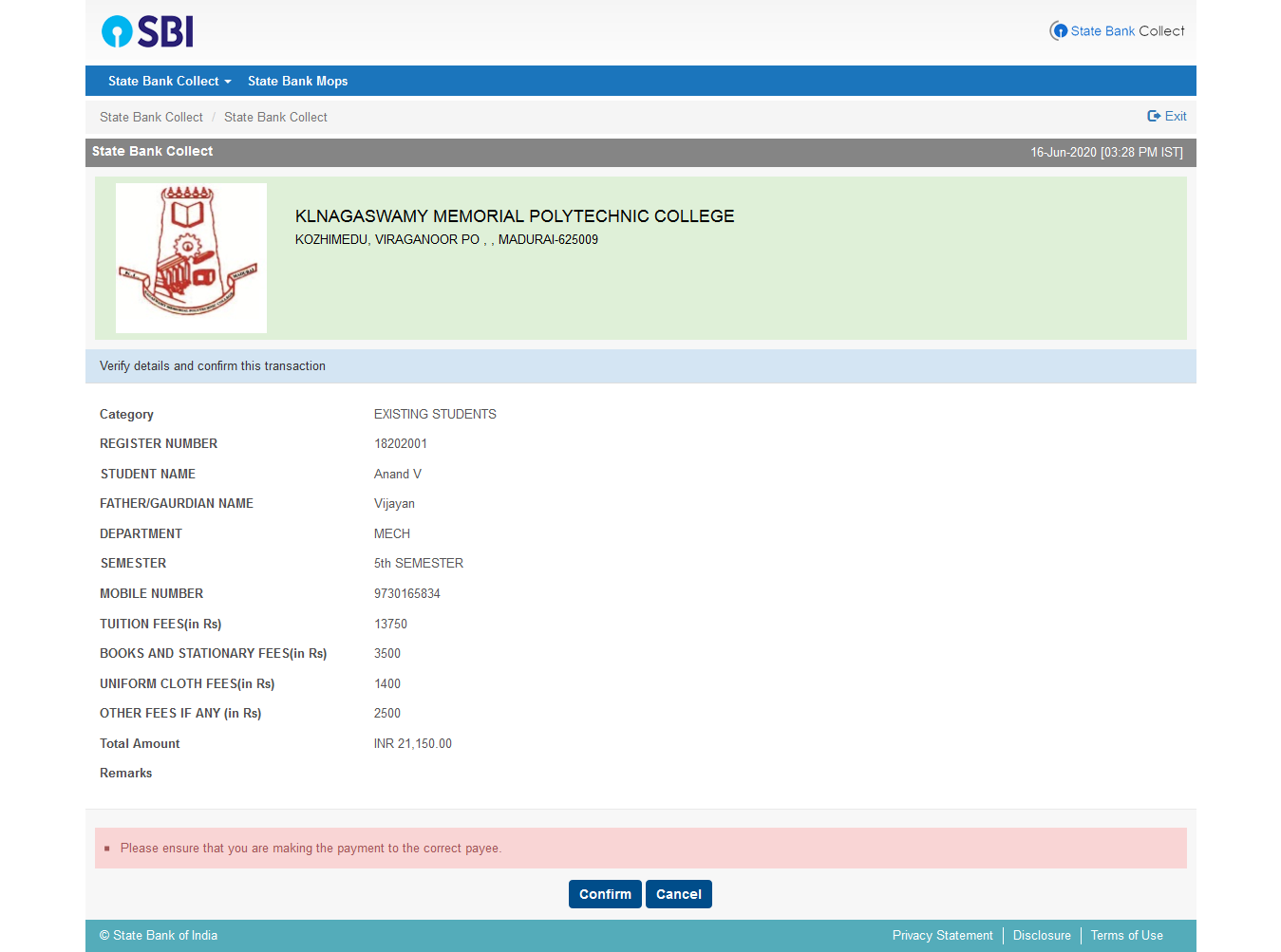Click the REGISTER NUMBER label
Viewport: 1281px width, 952px height.
pyautogui.click(x=159, y=443)
